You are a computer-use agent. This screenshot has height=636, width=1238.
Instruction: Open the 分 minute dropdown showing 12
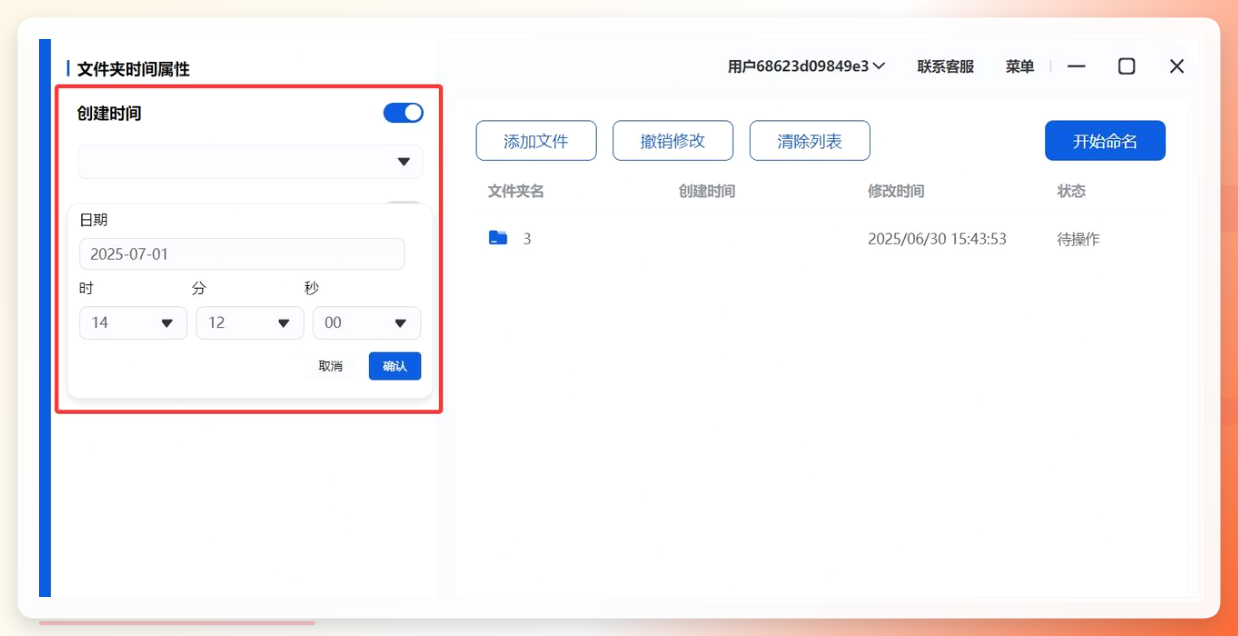coord(250,323)
